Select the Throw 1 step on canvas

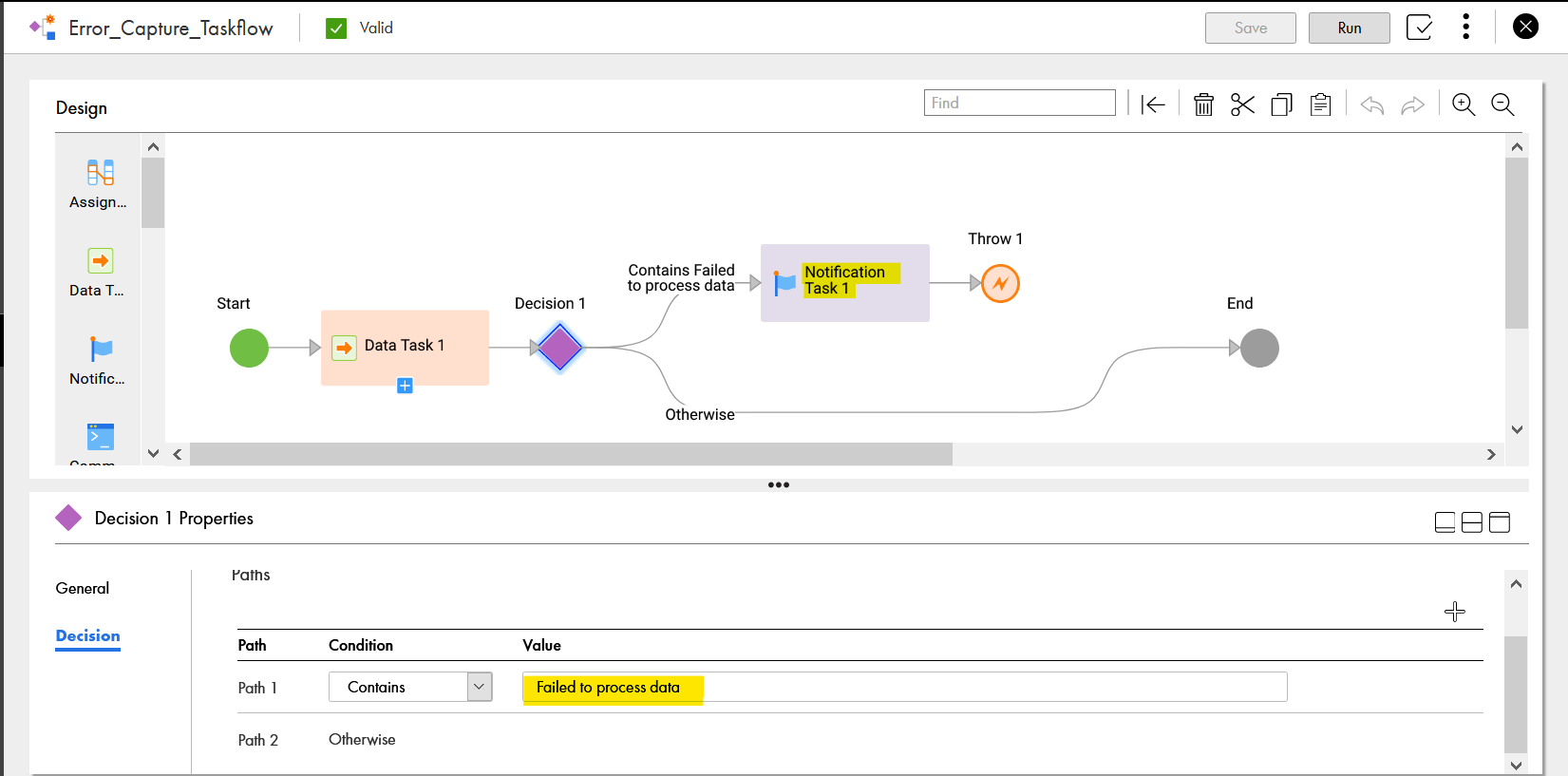[1000, 283]
